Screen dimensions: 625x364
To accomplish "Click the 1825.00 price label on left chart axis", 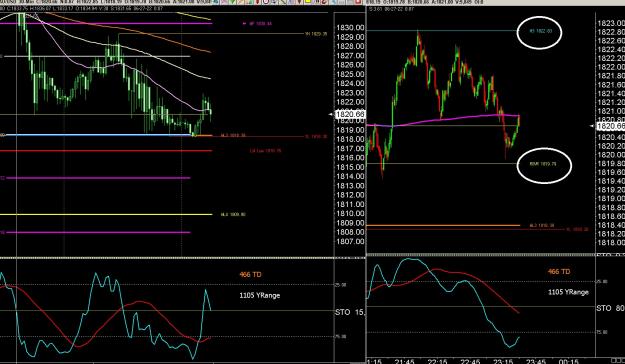I will (x=350, y=75).
